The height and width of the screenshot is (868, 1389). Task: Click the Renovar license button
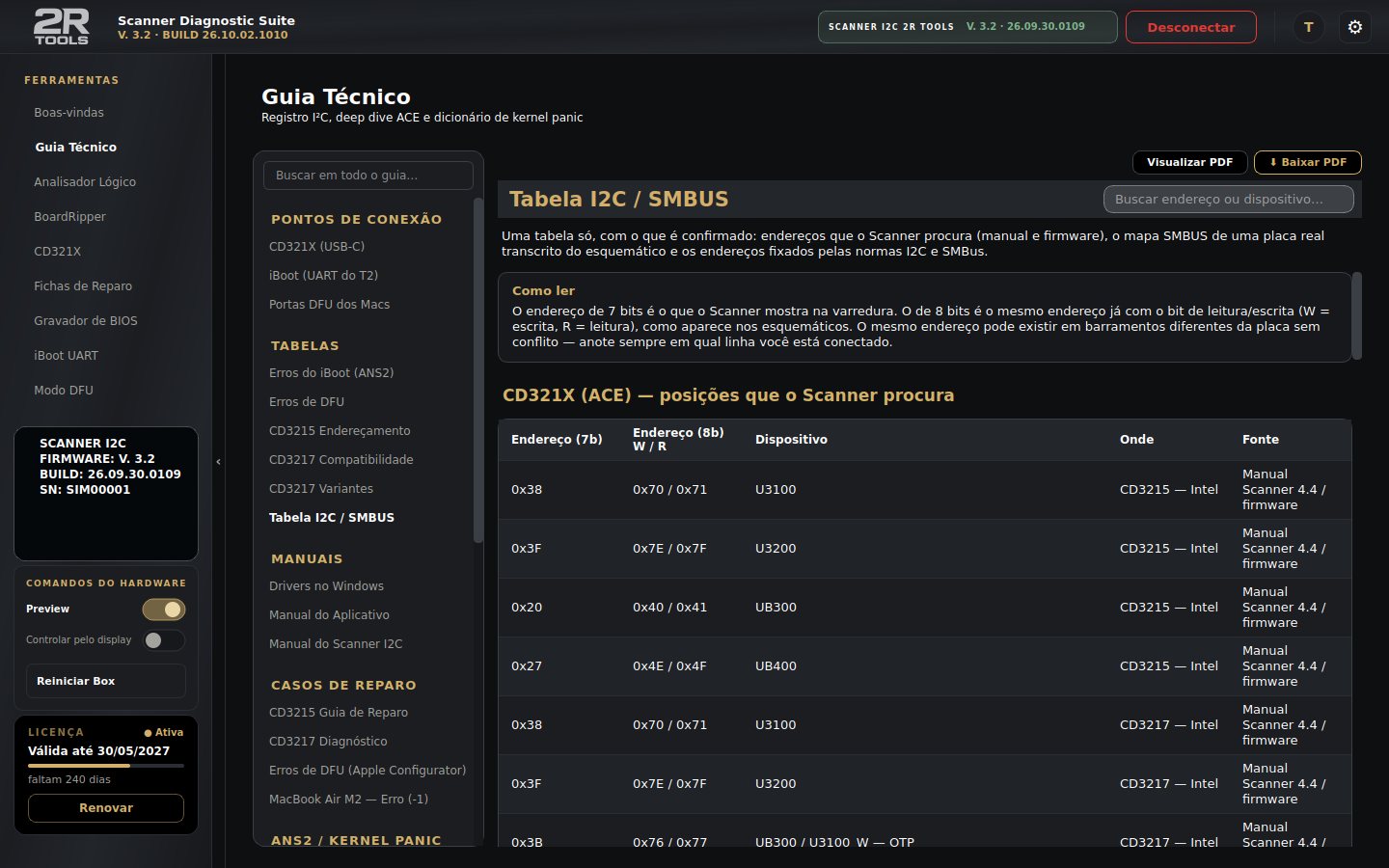pos(106,808)
